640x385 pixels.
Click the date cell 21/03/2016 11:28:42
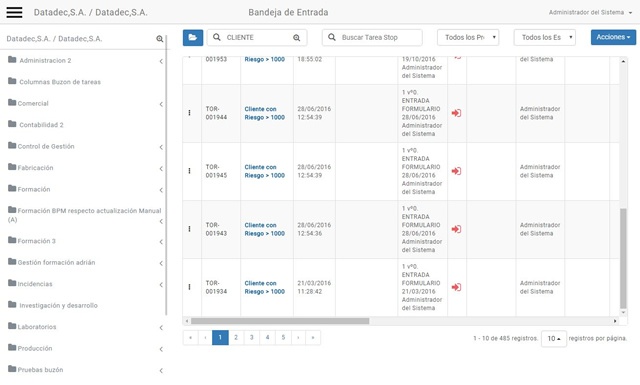coord(314,287)
